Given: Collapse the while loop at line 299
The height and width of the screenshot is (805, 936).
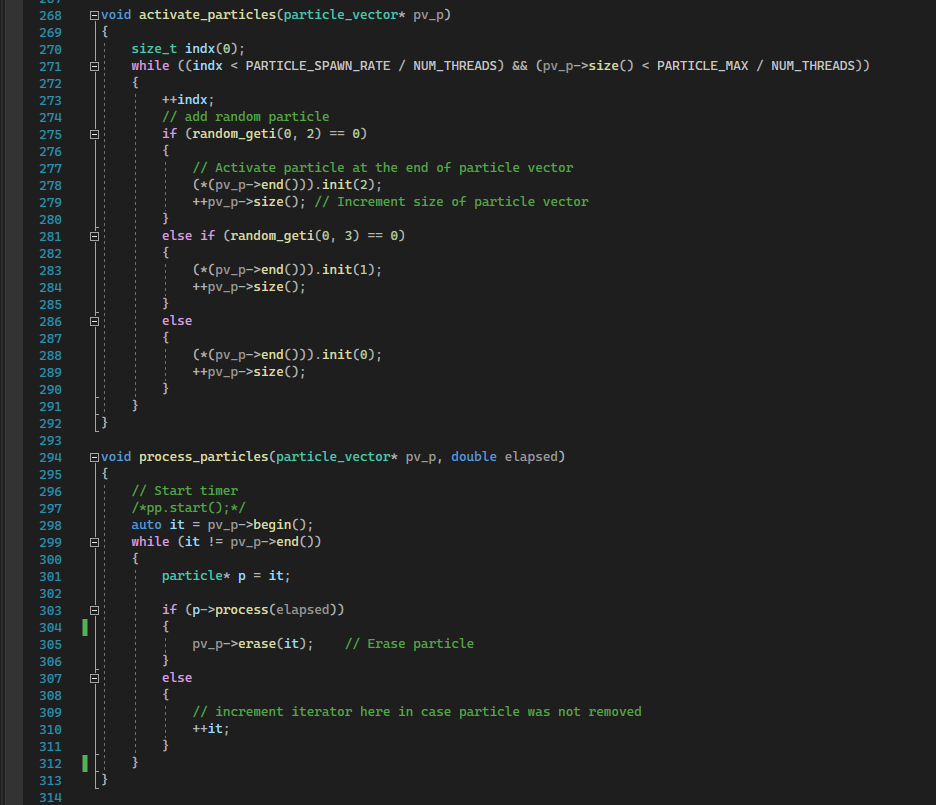Looking at the screenshot, I should point(94,542).
